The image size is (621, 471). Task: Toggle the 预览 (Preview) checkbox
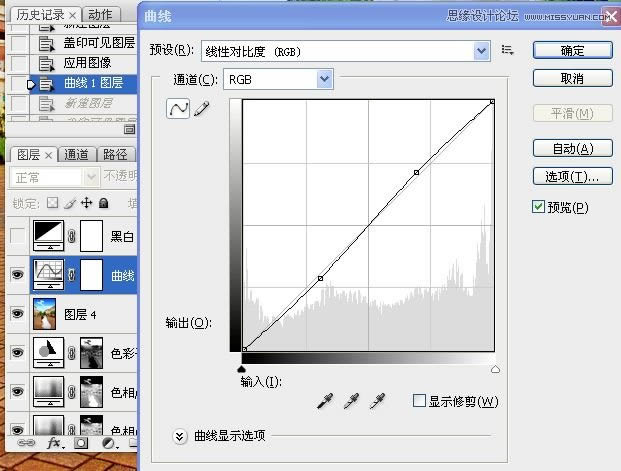click(539, 207)
